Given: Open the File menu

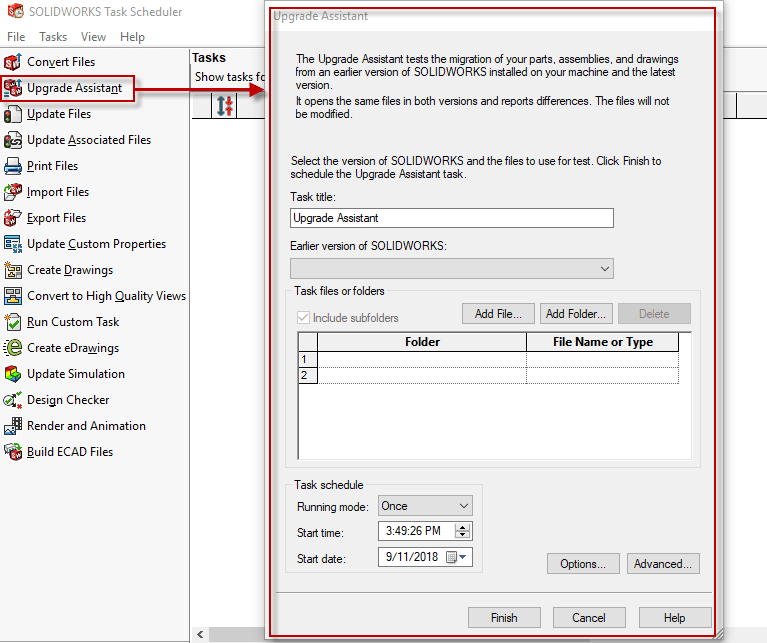Looking at the screenshot, I should 16,37.
